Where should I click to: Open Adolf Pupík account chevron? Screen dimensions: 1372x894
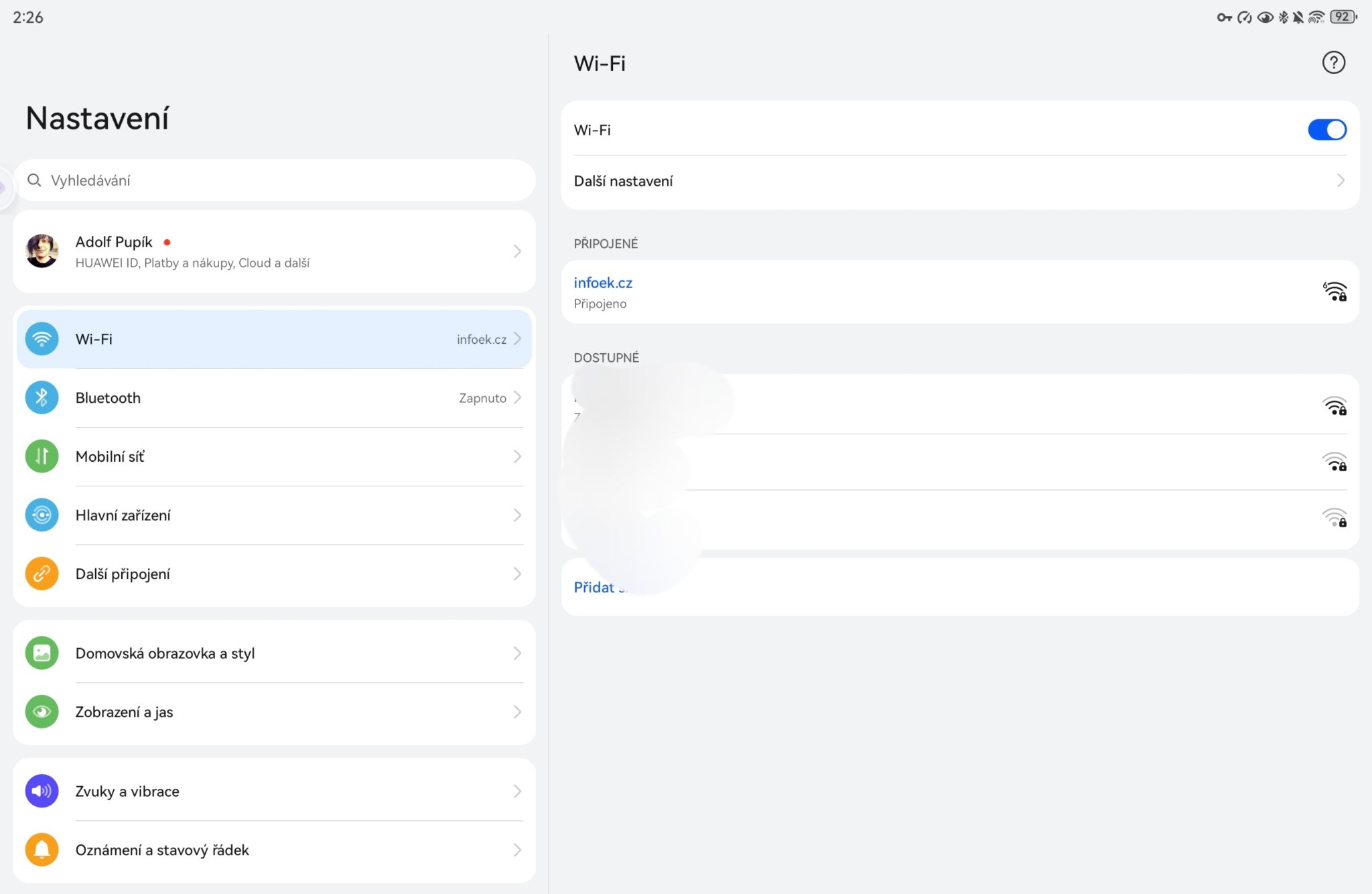tap(517, 251)
